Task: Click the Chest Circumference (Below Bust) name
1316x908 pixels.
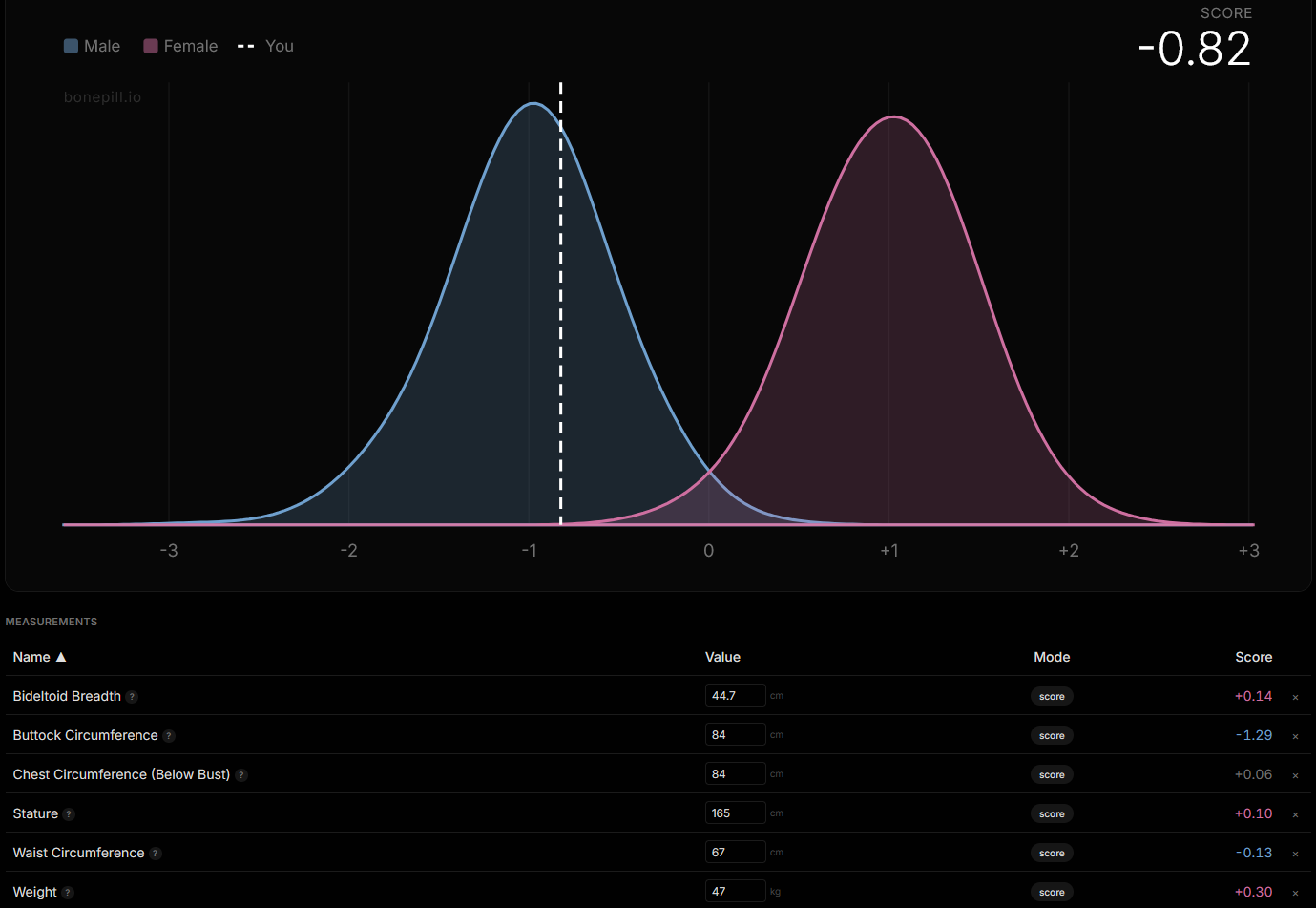Action: 121,774
